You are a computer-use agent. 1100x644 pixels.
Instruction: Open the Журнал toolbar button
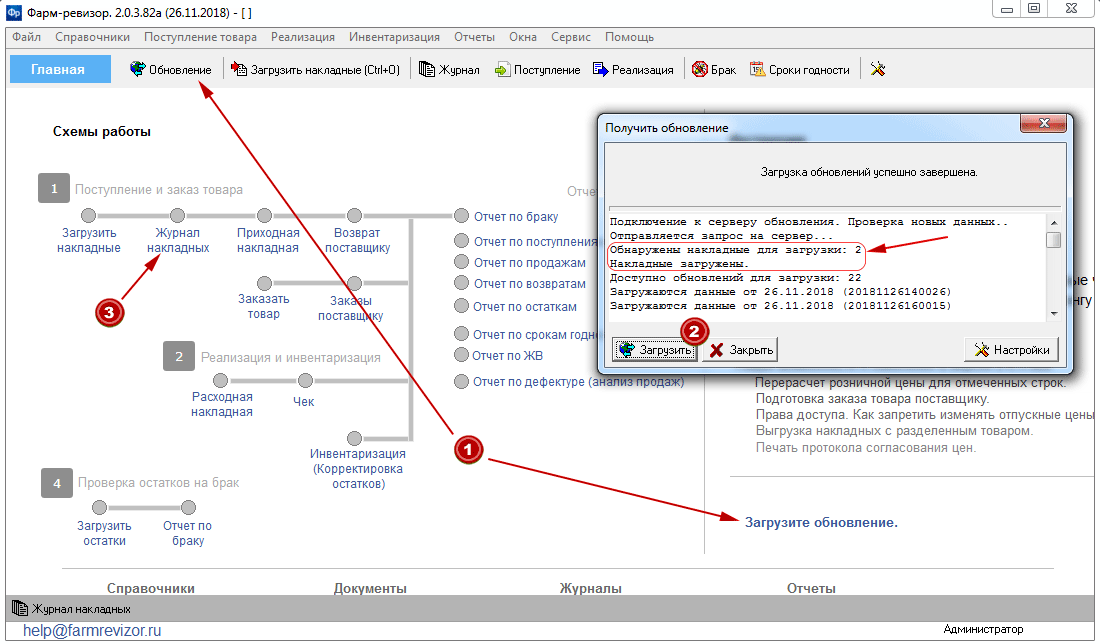(449, 69)
